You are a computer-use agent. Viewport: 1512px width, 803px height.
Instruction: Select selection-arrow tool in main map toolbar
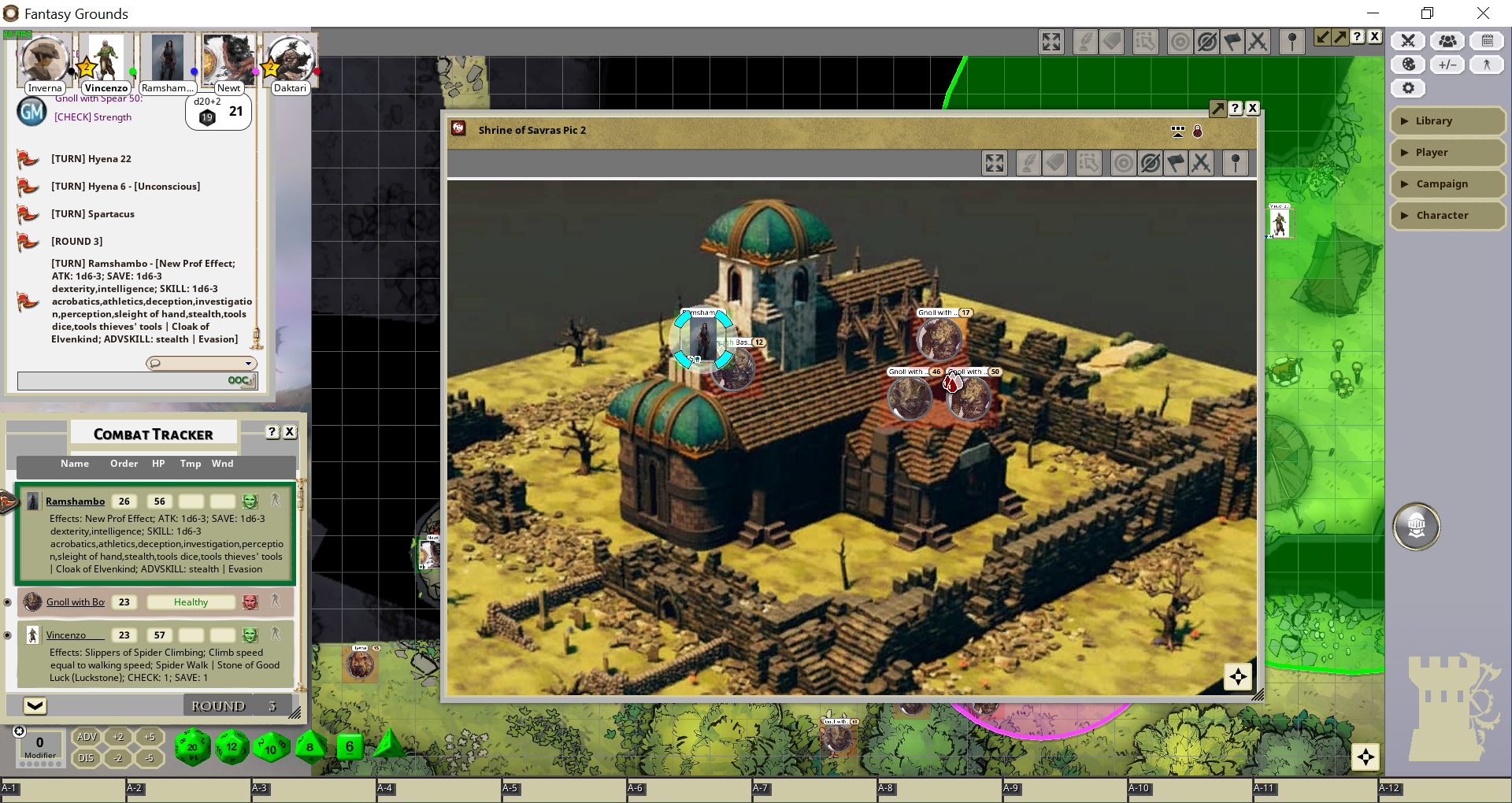coord(1145,42)
